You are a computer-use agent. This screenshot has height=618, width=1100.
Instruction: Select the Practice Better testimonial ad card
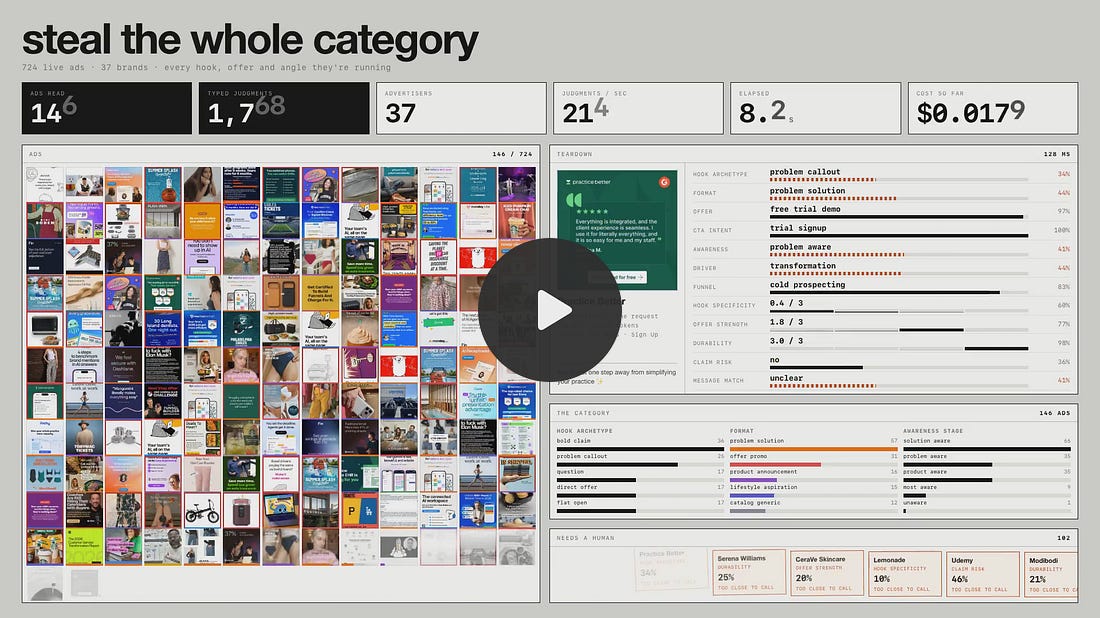click(x=617, y=230)
